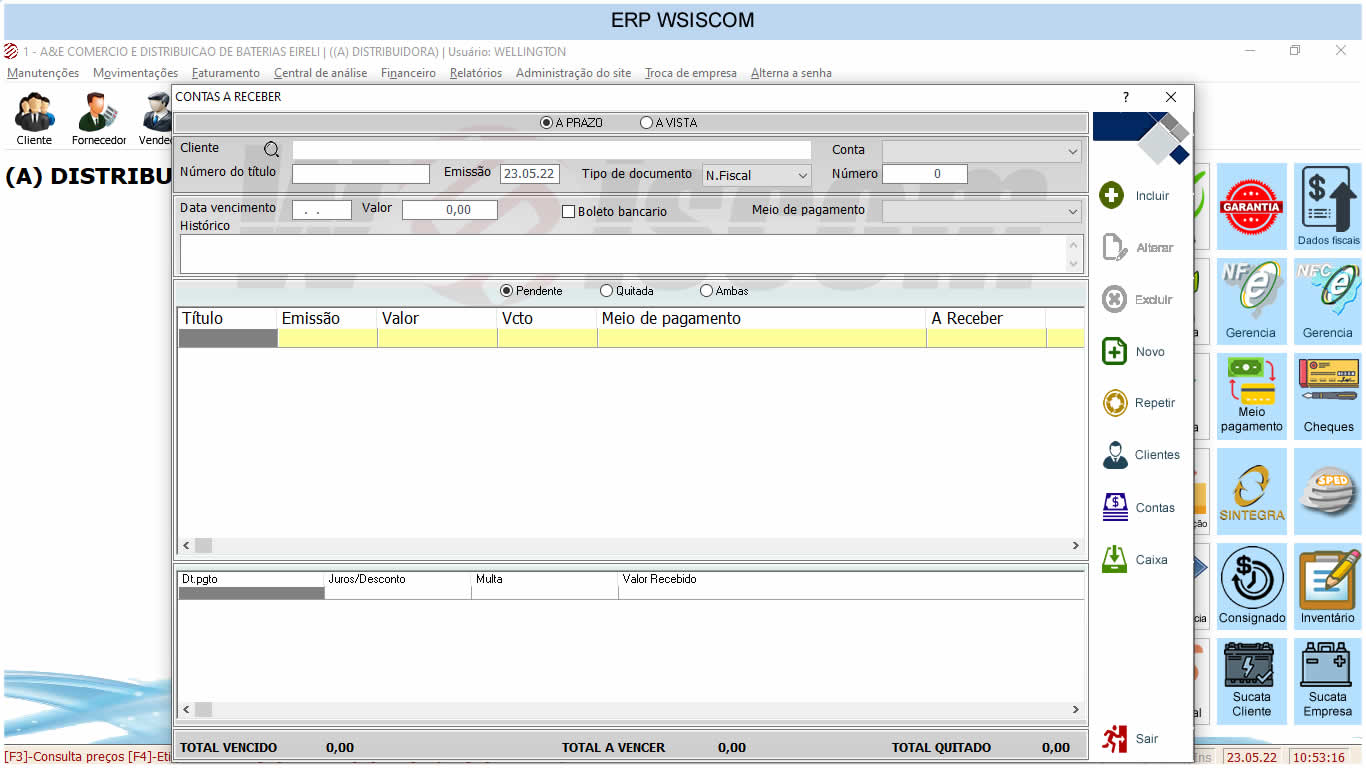
Task: Select the A VISTA radio option
Action: (x=646, y=123)
